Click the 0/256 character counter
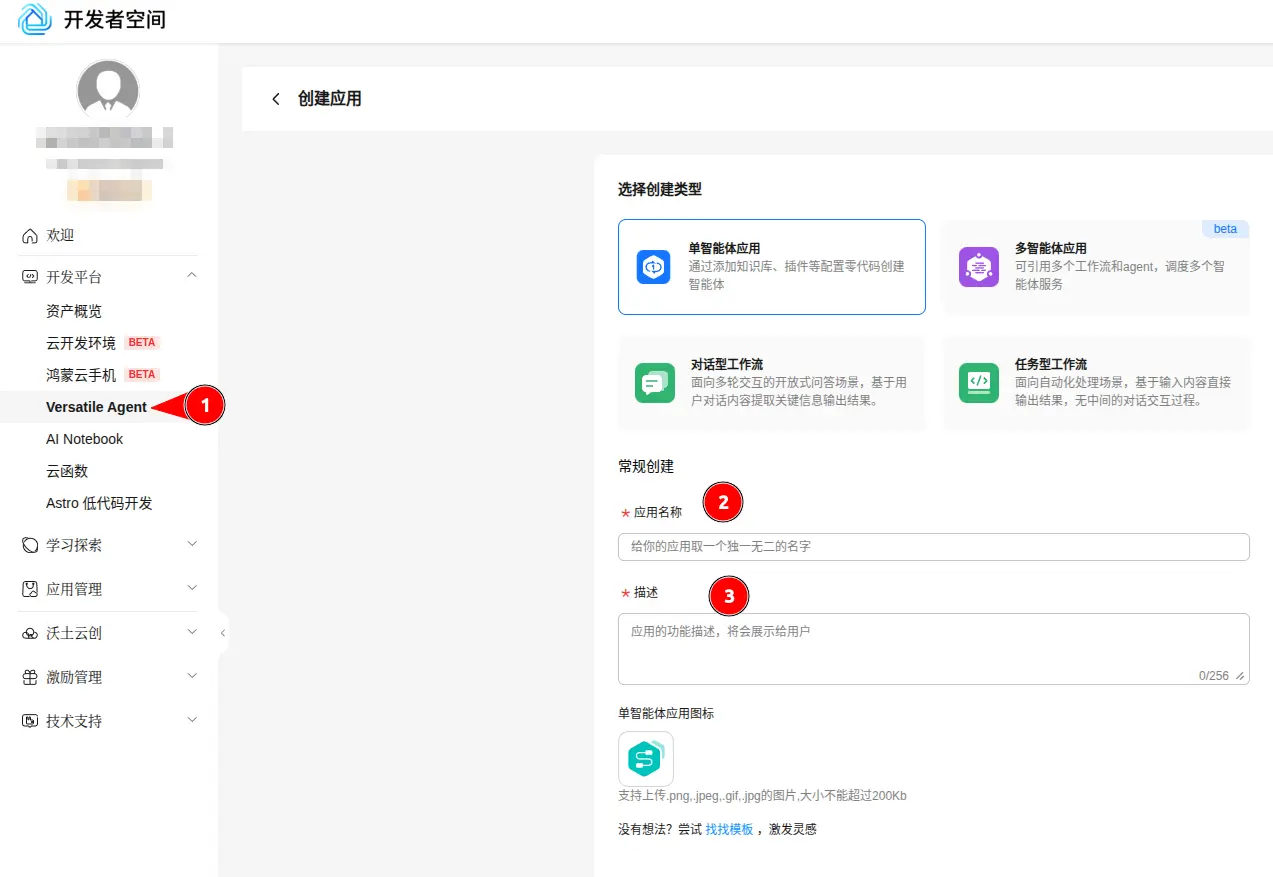Image resolution: width=1273 pixels, height=877 pixels. 1214,676
